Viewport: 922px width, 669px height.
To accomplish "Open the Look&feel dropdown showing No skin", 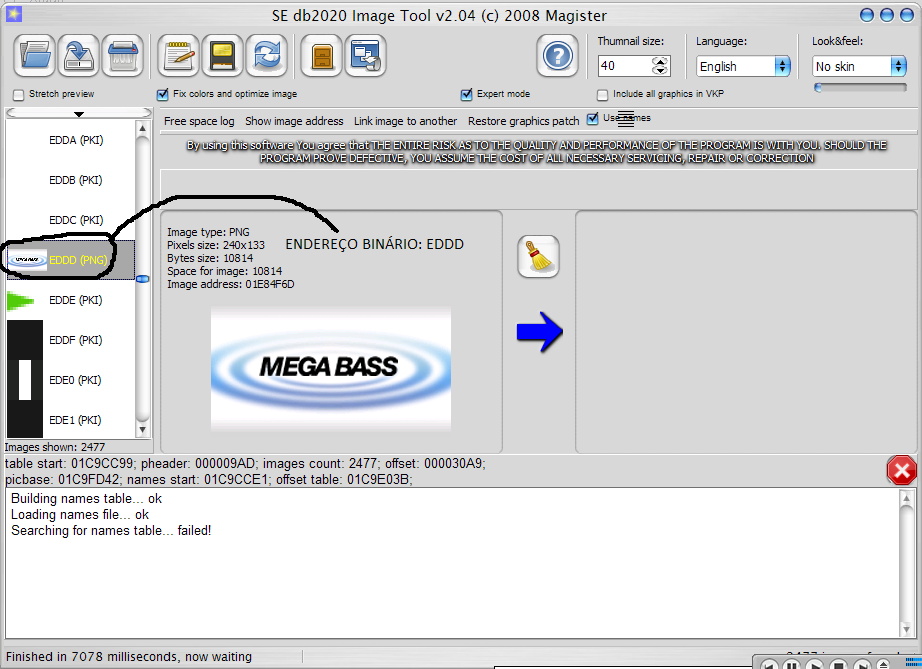I will coord(860,66).
